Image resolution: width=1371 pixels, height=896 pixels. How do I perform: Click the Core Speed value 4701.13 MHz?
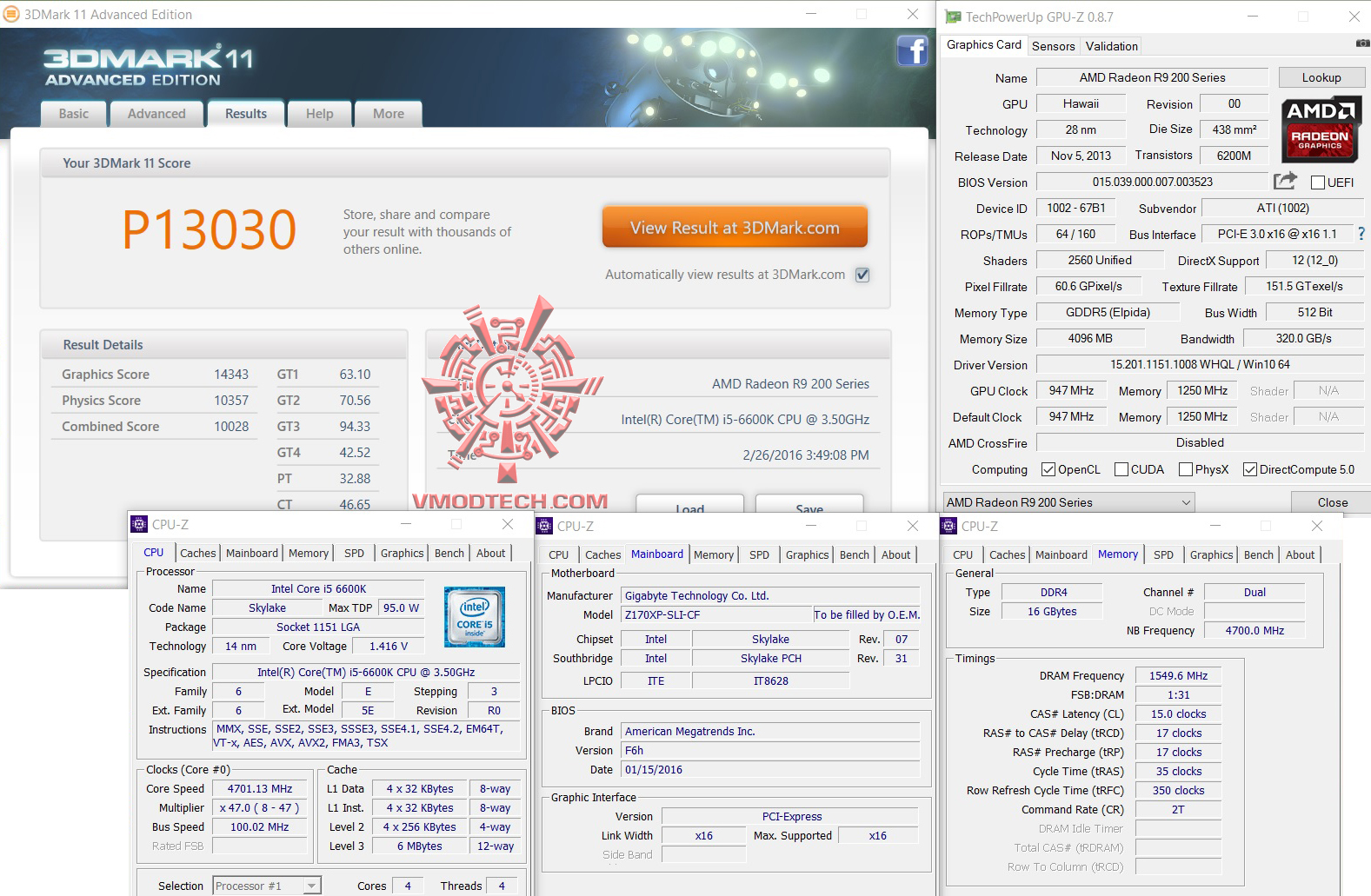pyautogui.click(x=260, y=789)
